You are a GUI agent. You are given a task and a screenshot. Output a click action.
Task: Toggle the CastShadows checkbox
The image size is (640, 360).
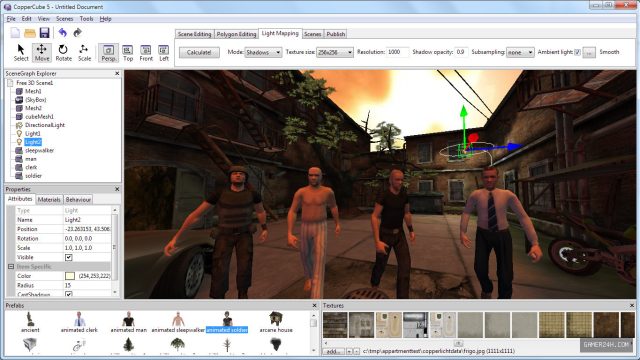[69, 294]
